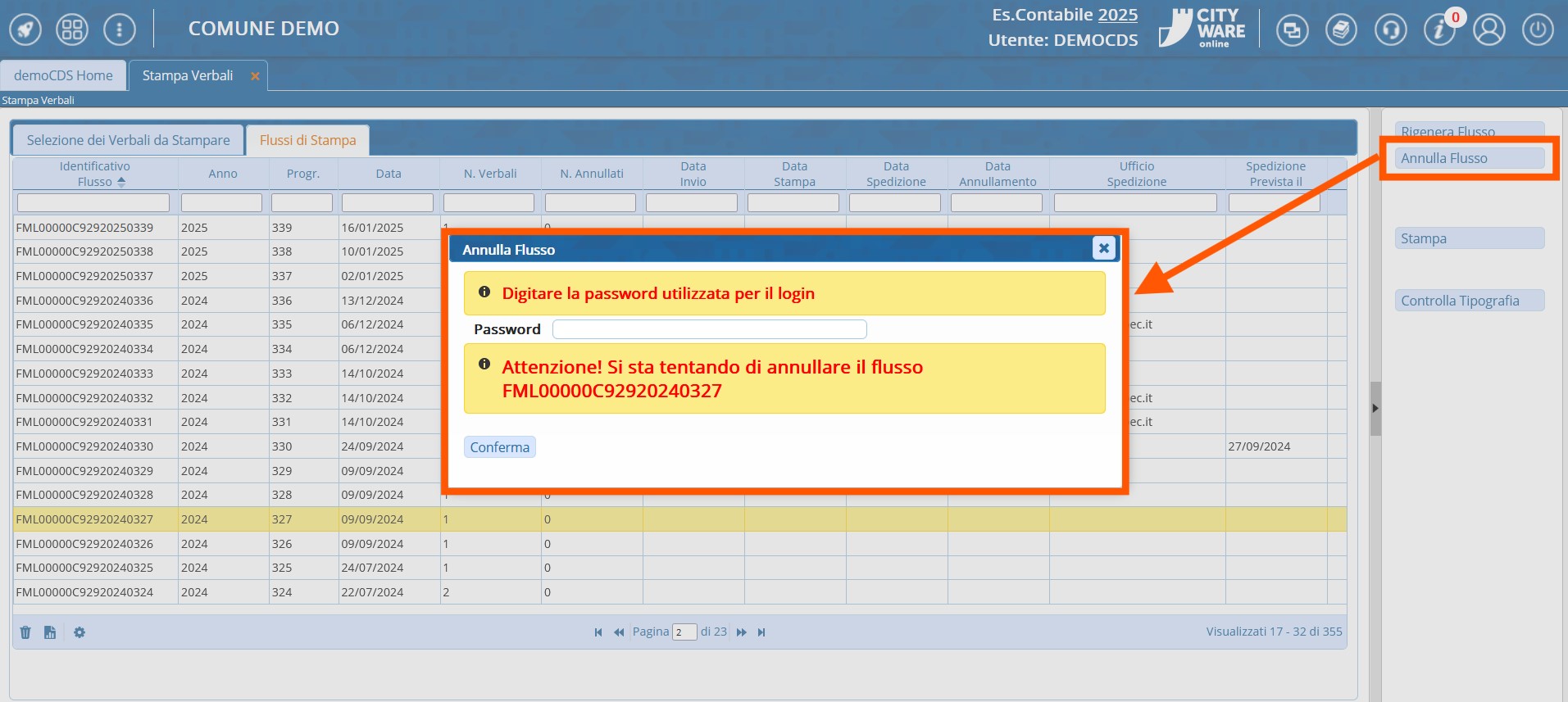This screenshot has width=1568, height=702.
Task: Open the apps grid menu icon
Action: pyautogui.click(x=72, y=30)
